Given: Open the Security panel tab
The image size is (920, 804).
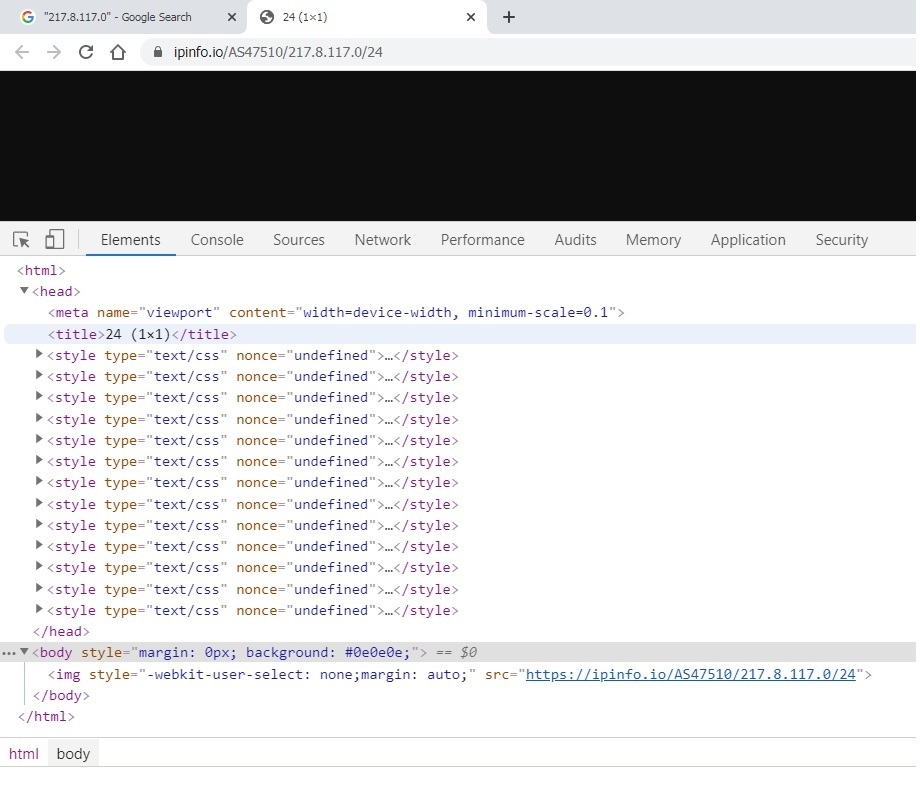Looking at the screenshot, I should 841,239.
